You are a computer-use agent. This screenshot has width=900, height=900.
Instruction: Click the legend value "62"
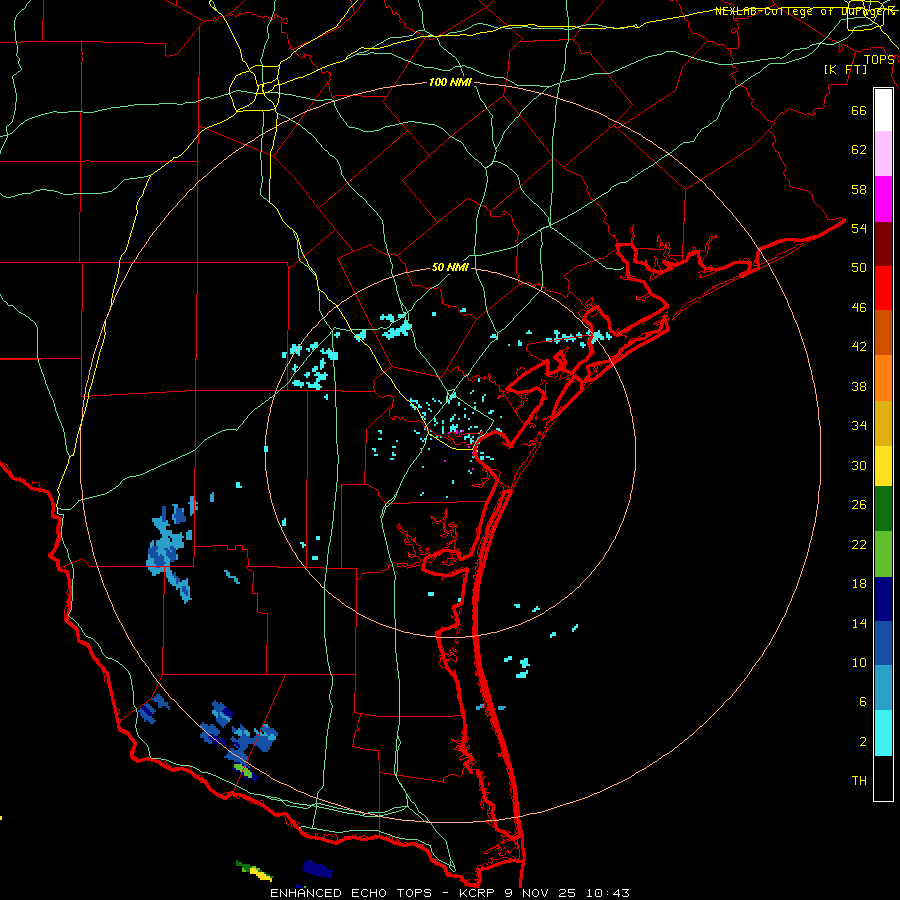[859, 150]
